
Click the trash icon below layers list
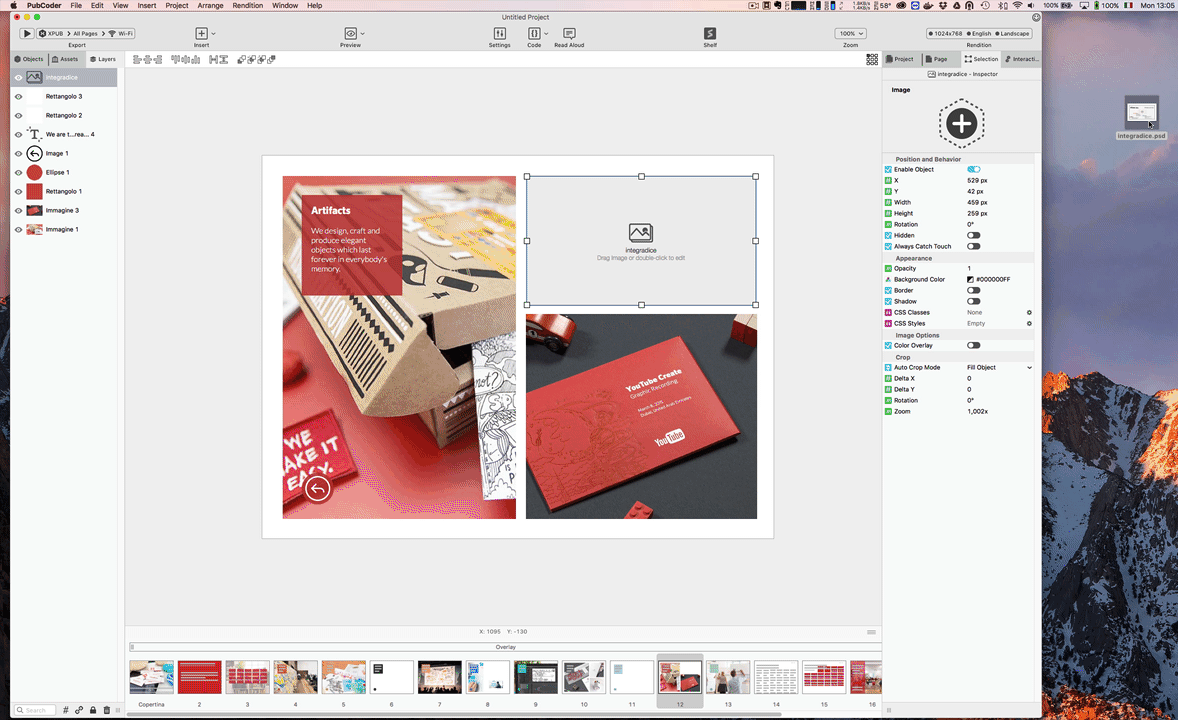click(107, 710)
